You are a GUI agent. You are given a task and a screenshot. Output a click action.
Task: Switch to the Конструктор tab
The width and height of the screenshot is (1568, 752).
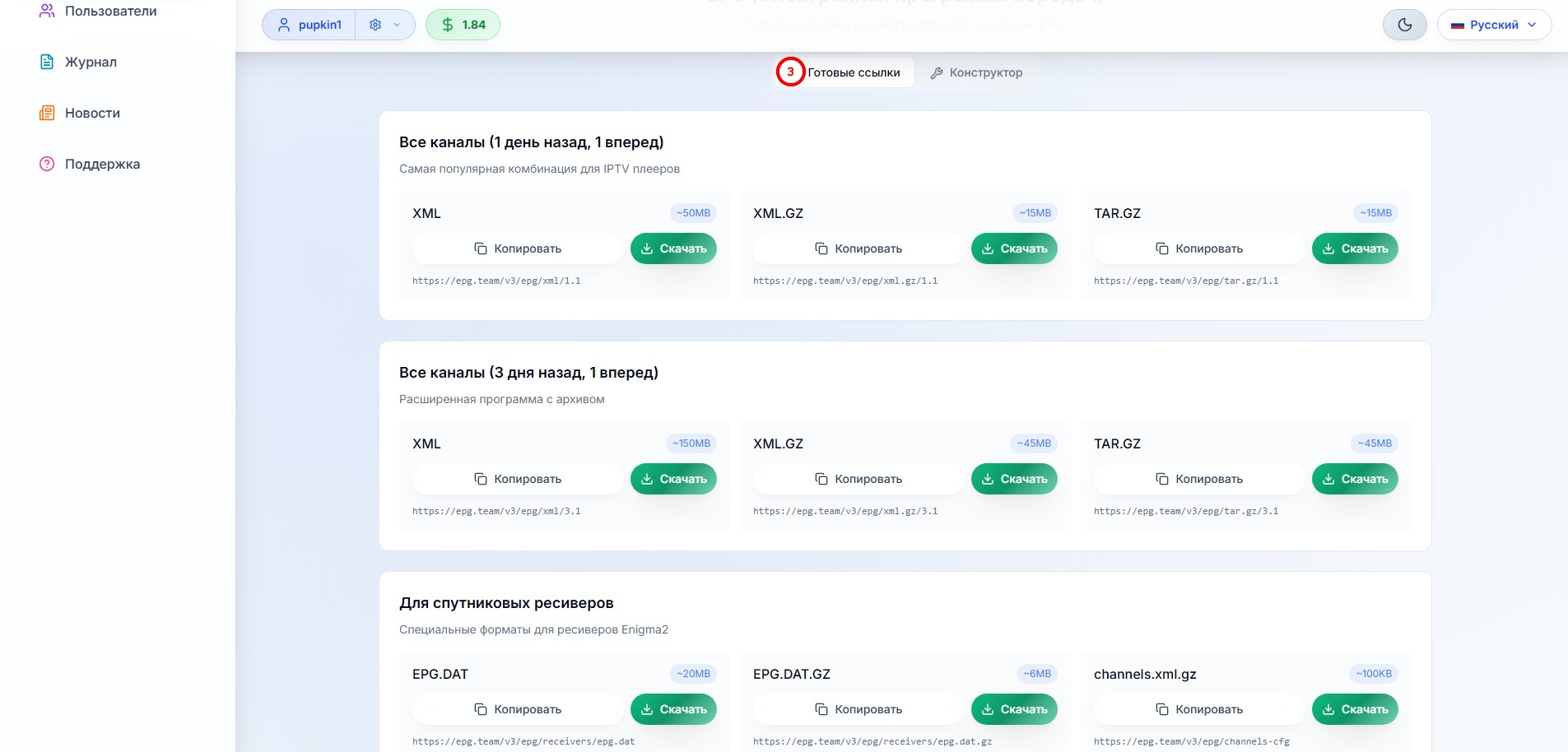click(976, 72)
